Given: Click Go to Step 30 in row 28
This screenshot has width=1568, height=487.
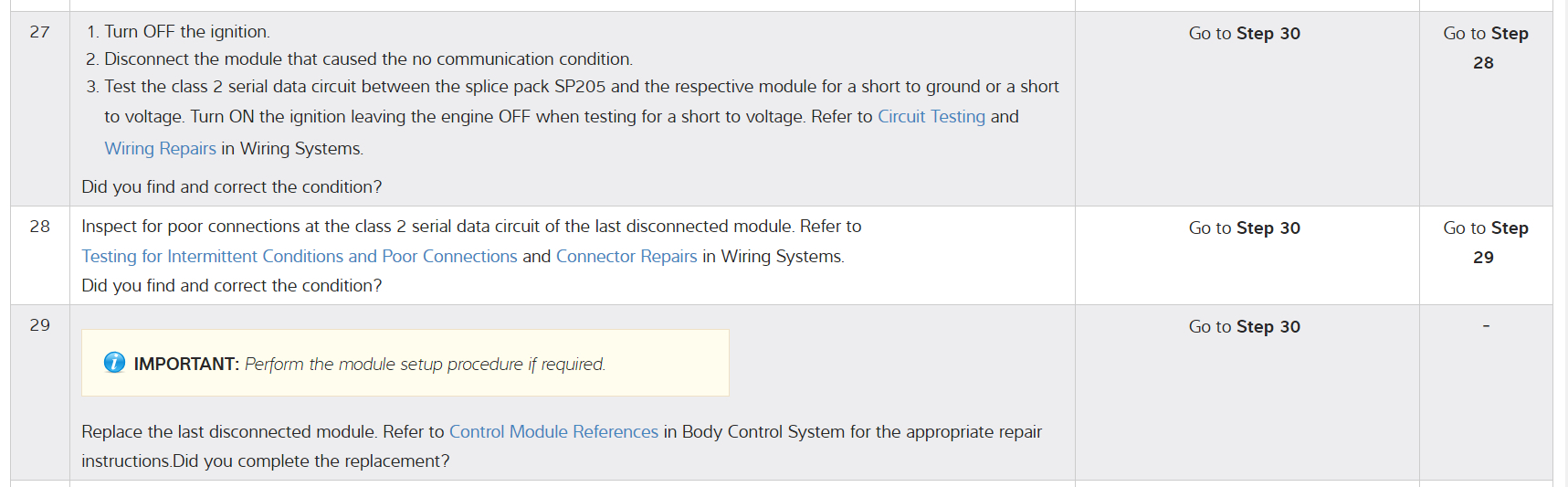Looking at the screenshot, I should (x=1244, y=228).
